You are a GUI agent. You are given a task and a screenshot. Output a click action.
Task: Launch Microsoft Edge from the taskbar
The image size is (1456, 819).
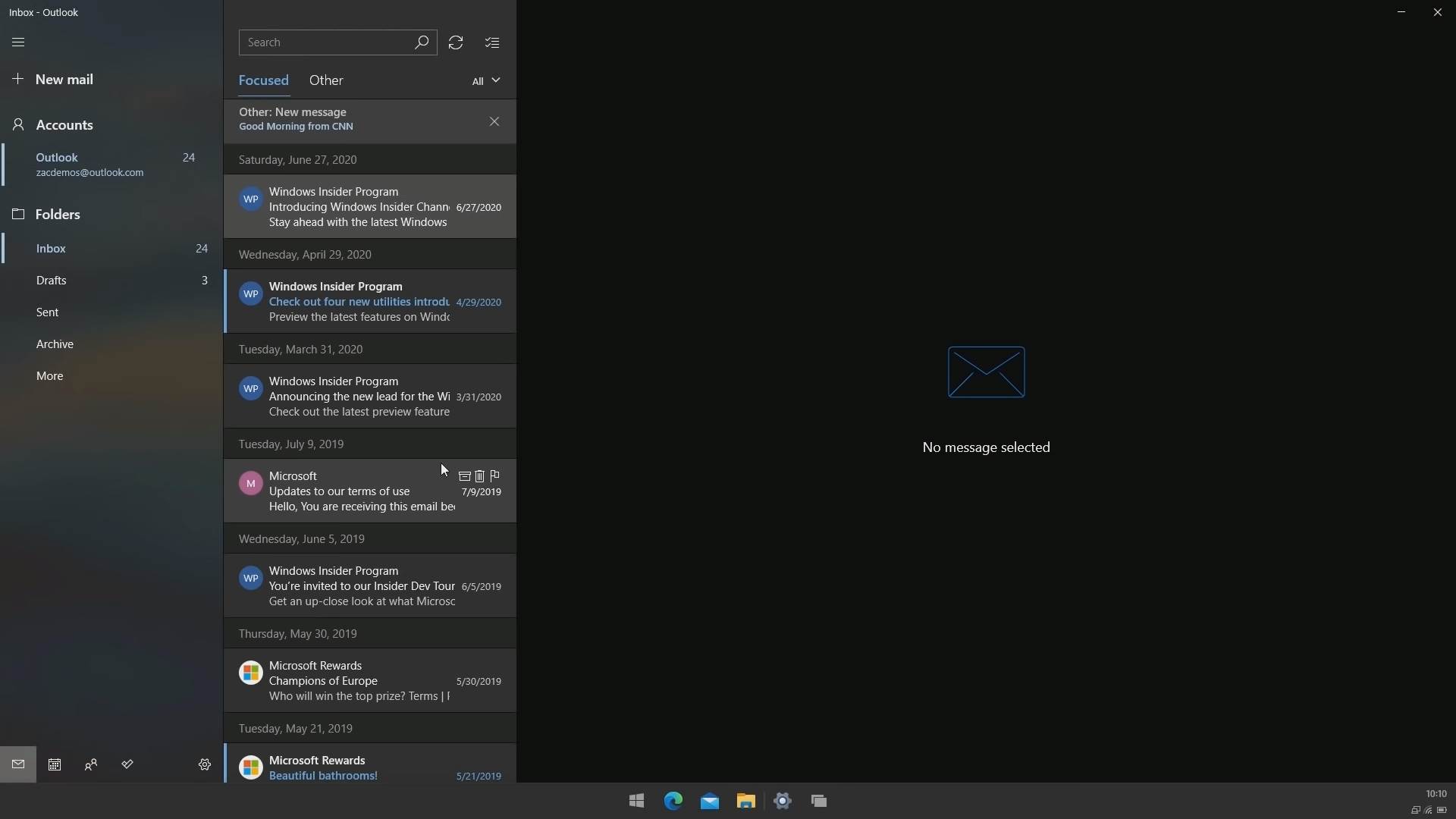tap(673, 801)
